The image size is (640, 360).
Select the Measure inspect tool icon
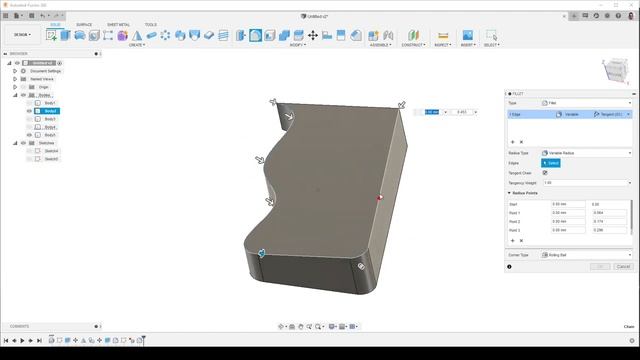[443, 36]
